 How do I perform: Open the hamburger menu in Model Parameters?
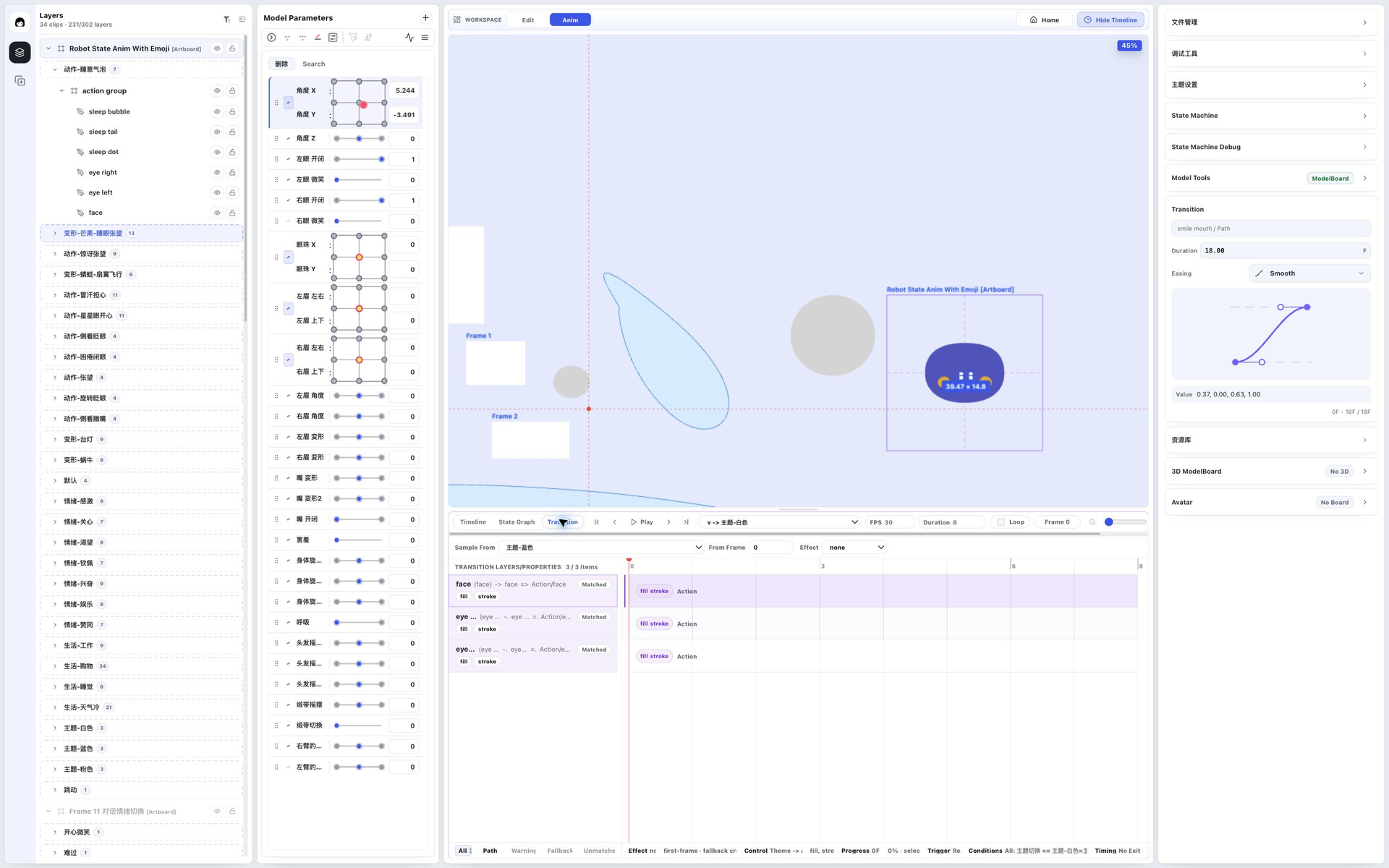[425, 38]
